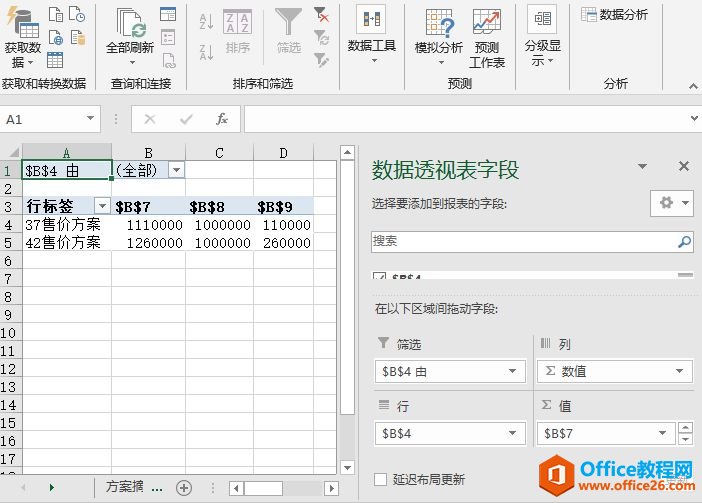This screenshot has width=702, height=503.
Task: Click the 数据分析 (Data Analysis) button
Action: pyautogui.click(x=614, y=15)
